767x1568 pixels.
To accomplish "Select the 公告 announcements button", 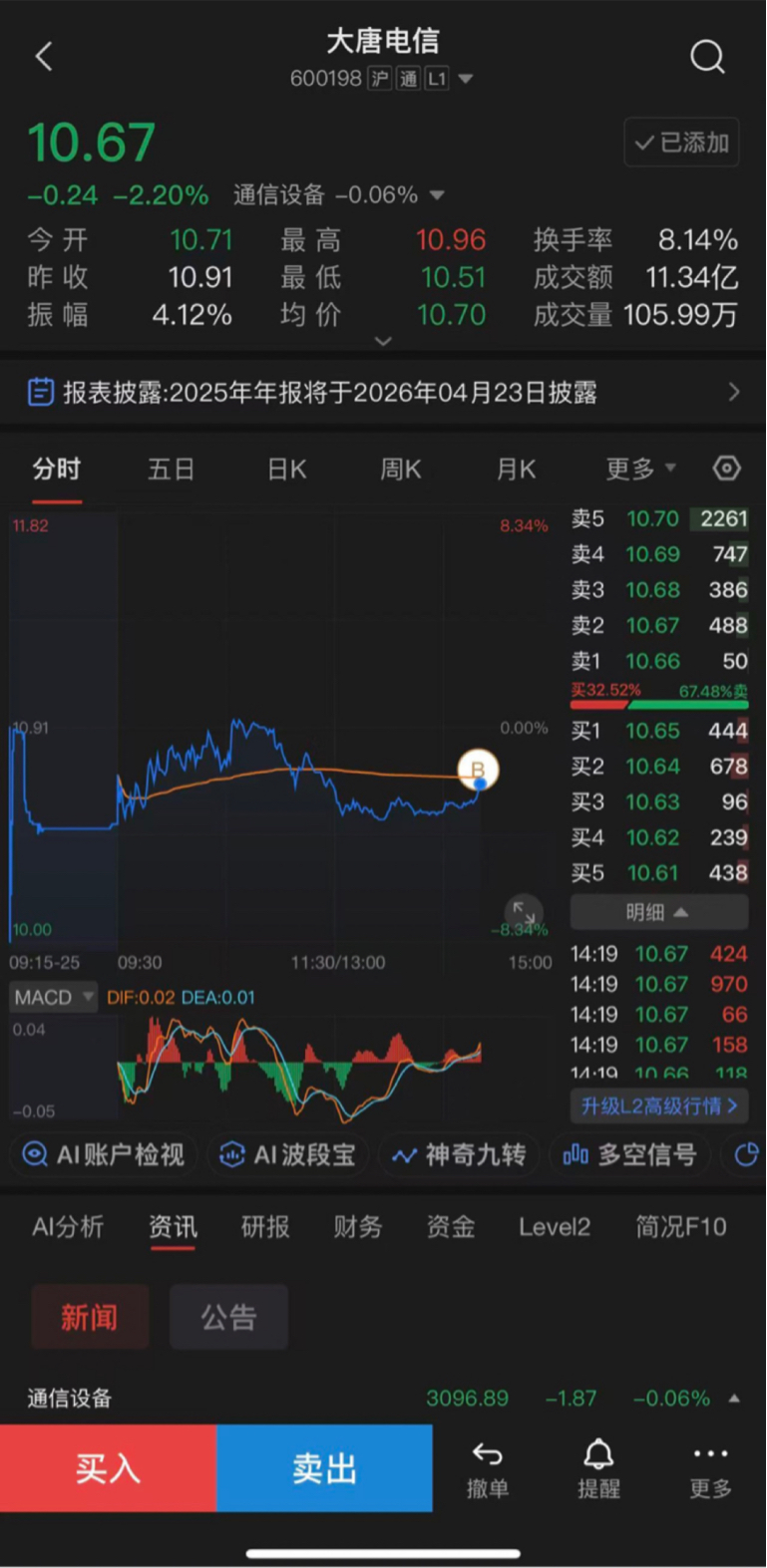I will (x=229, y=1318).
